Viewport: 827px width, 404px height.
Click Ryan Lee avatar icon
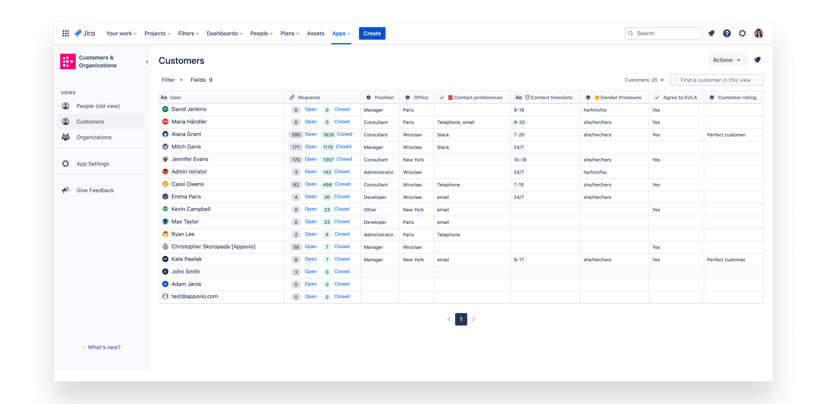(x=165, y=234)
